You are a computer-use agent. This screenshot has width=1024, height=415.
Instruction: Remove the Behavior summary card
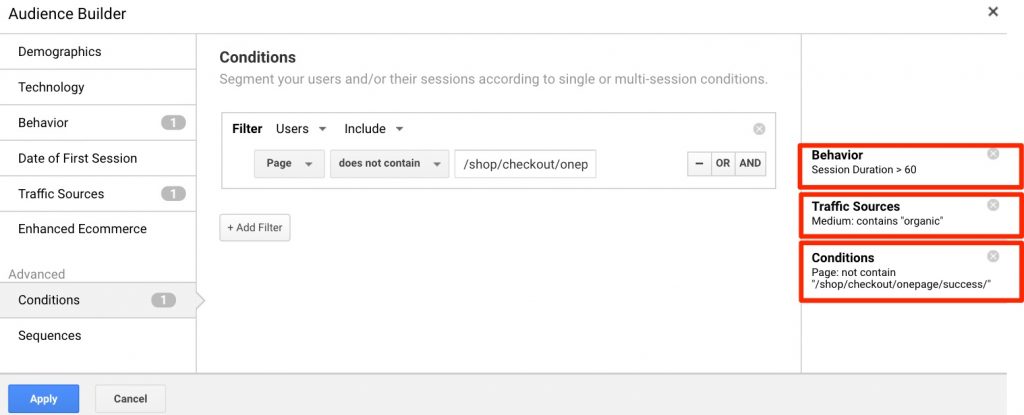click(993, 154)
